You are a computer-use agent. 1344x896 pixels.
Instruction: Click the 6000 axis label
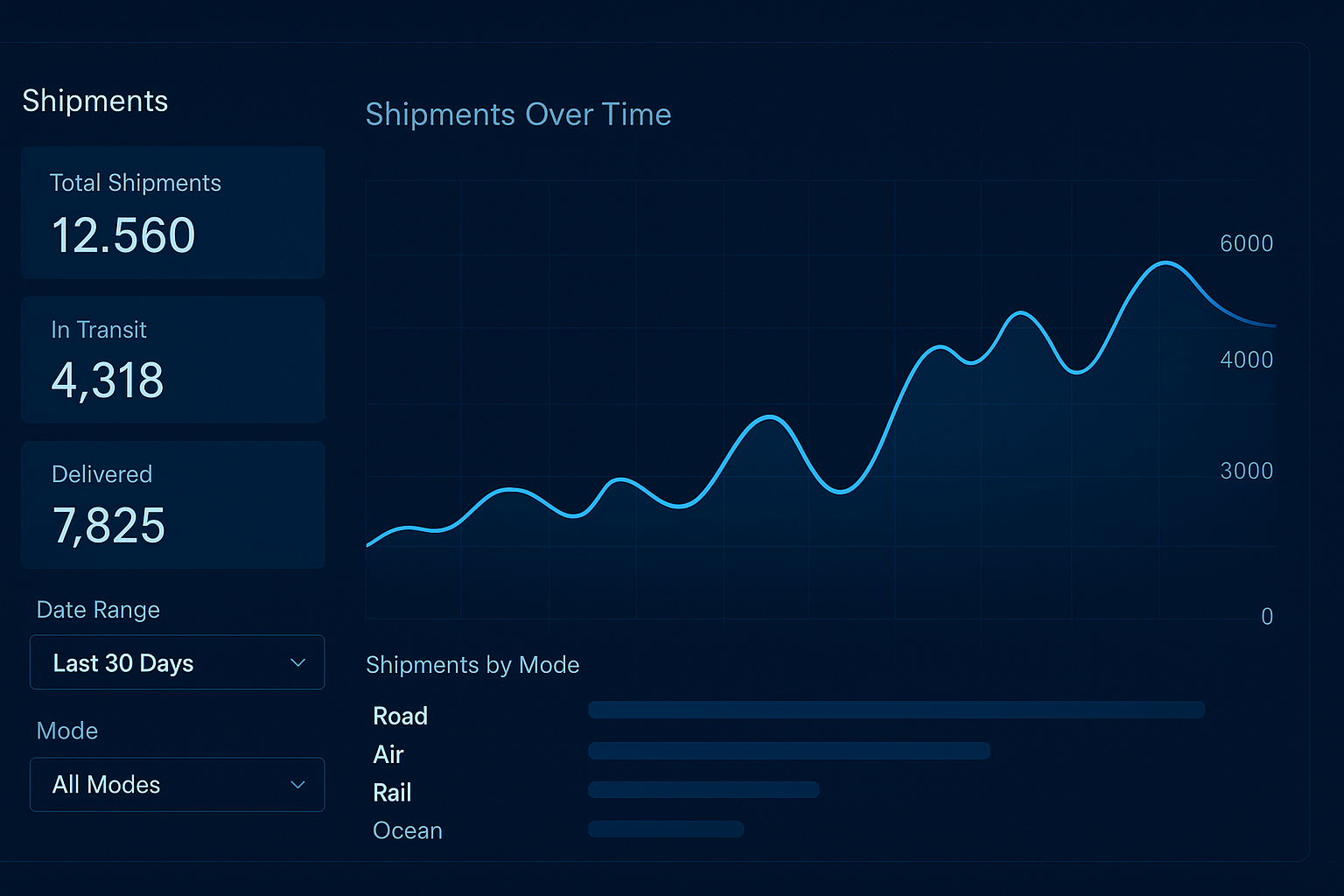(1246, 243)
